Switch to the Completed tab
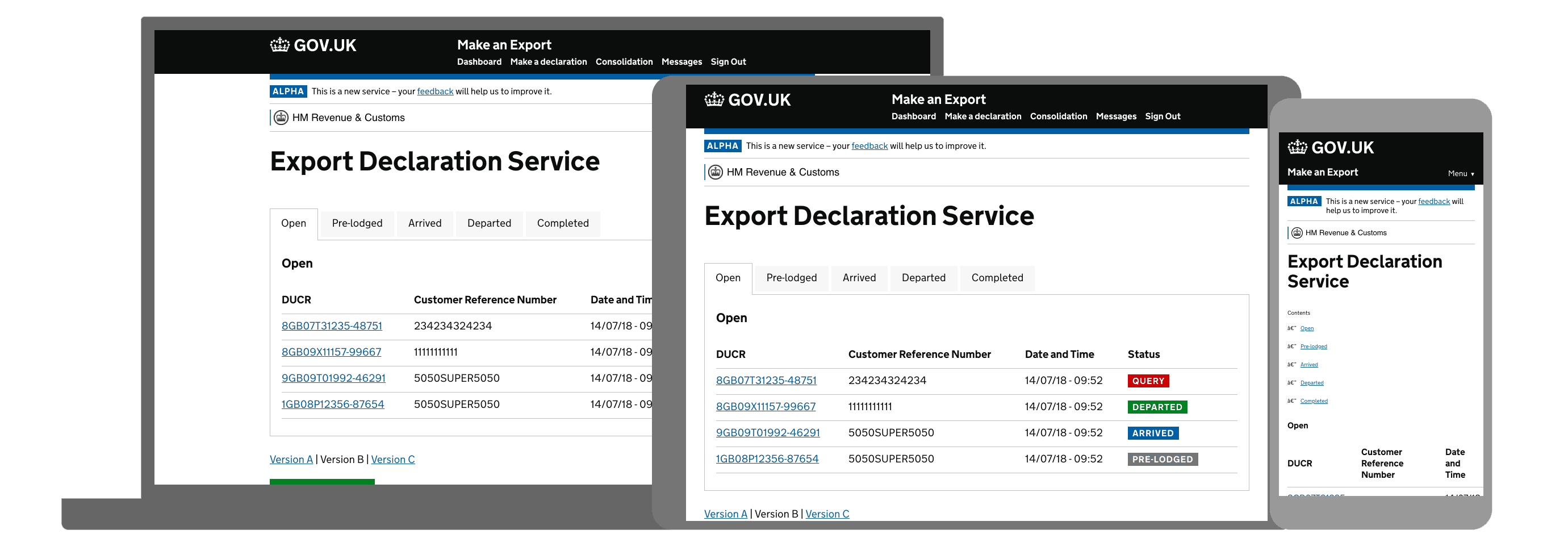The height and width of the screenshot is (538, 1568). coord(997,277)
